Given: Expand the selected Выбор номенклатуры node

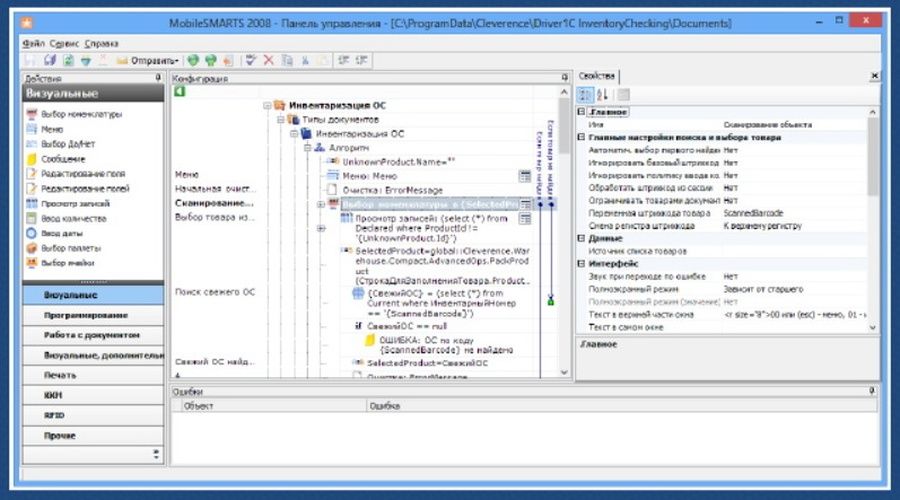Looking at the screenshot, I should [x=321, y=204].
